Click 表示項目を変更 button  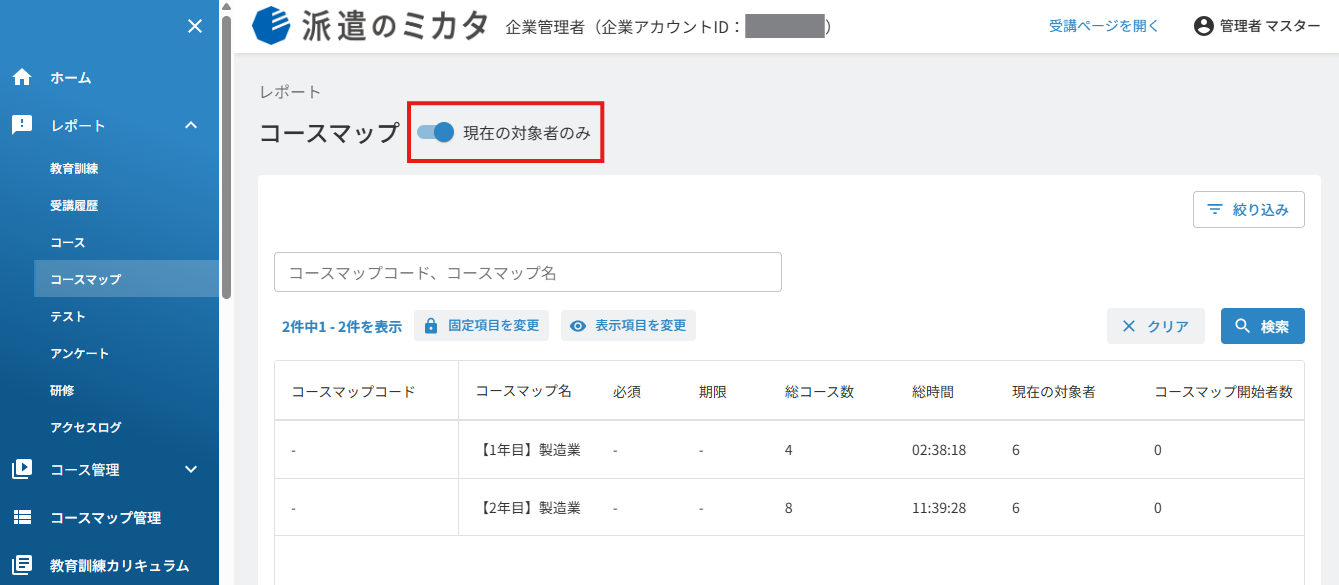[x=628, y=326]
